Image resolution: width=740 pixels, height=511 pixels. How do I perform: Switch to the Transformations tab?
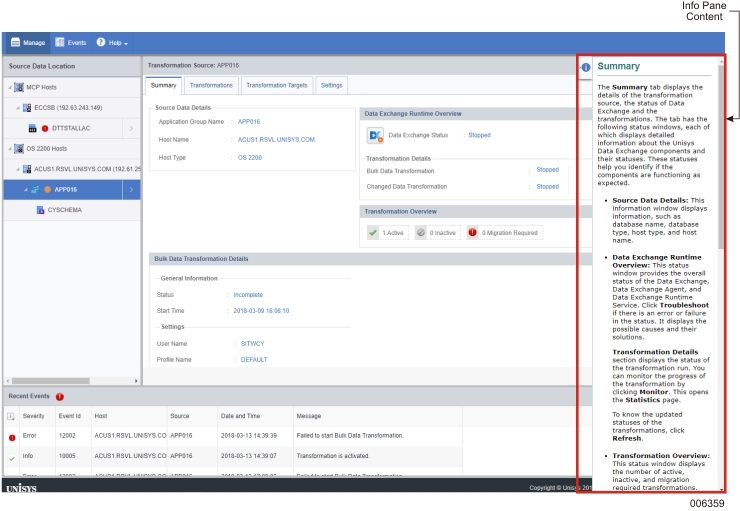click(211, 85)
